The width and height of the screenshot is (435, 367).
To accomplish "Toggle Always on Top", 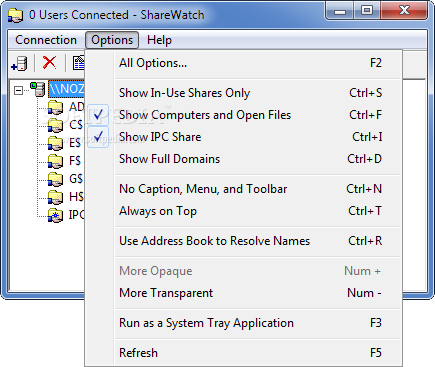I will (243, 211).
